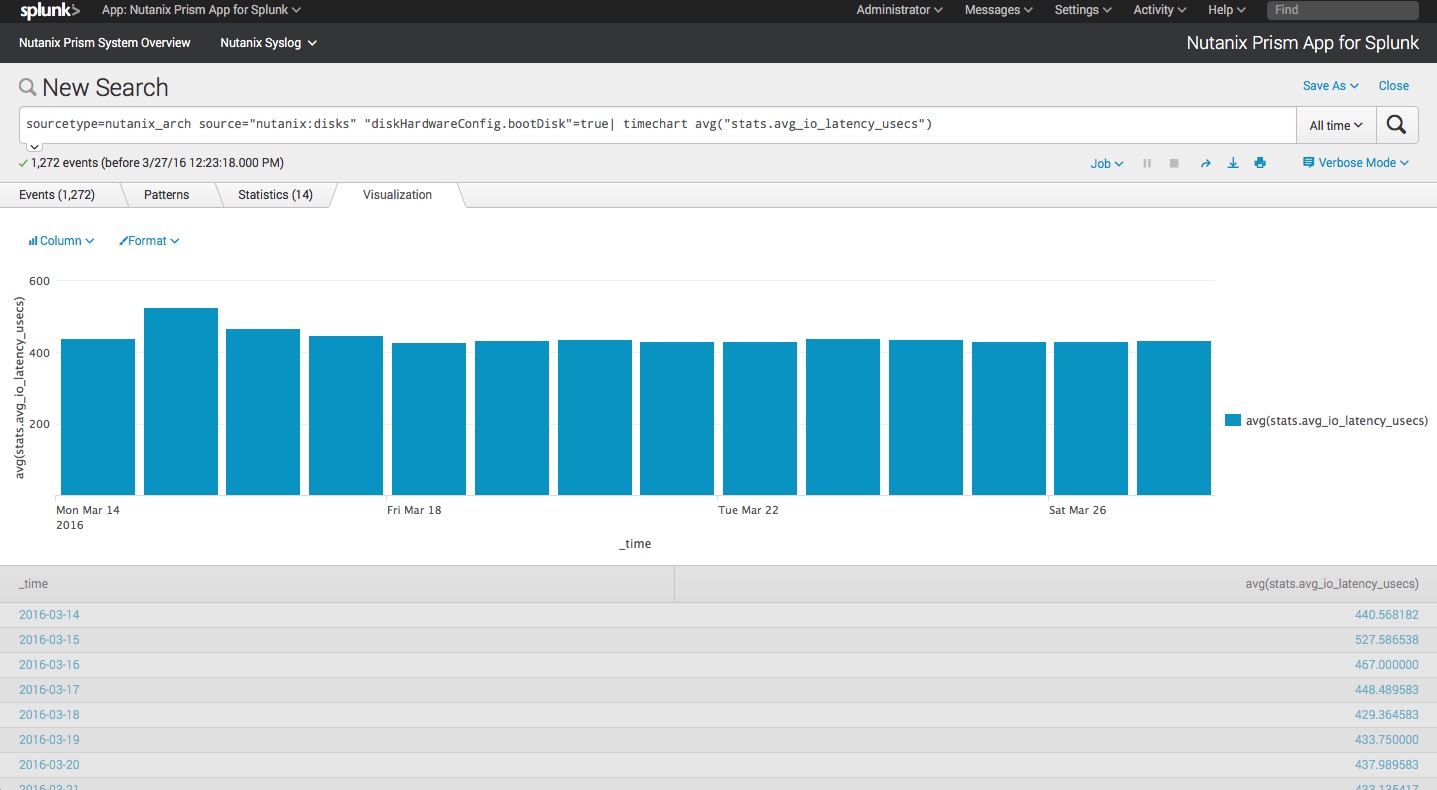Click the value 433.750000
This screenshot has height=790, width=1437.
pos(1386,740)
